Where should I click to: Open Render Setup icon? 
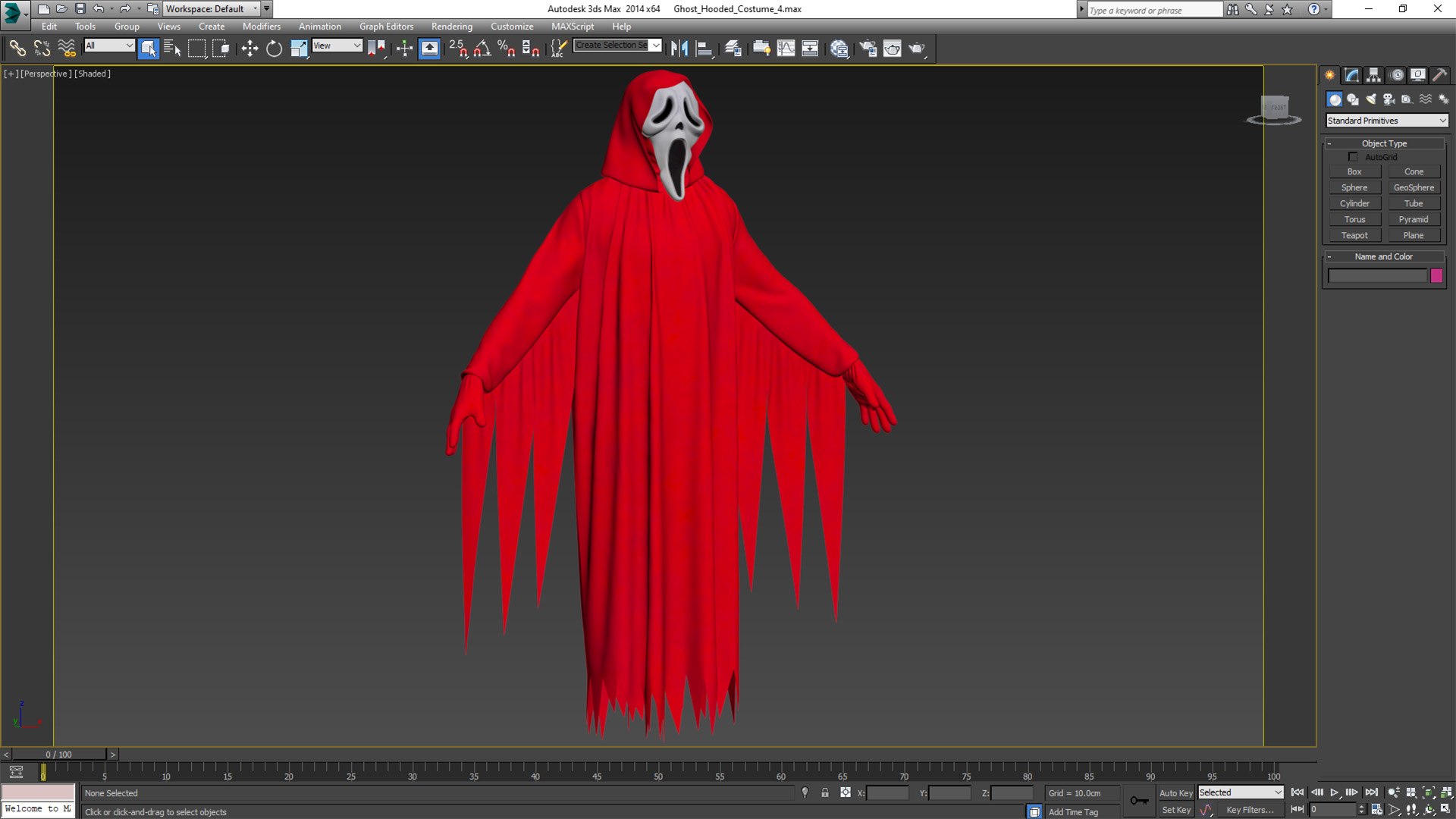click(x=868, y=49)
